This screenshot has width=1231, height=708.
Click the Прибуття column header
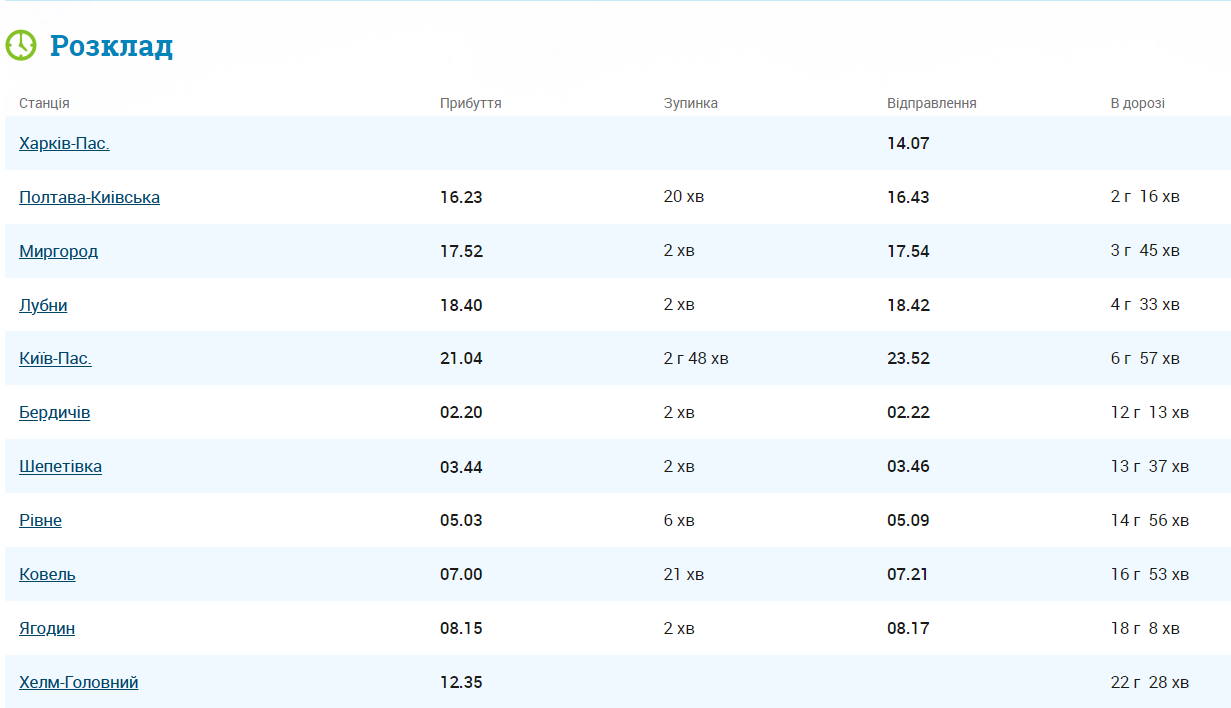pyautogui.click(x=470, y=103)
